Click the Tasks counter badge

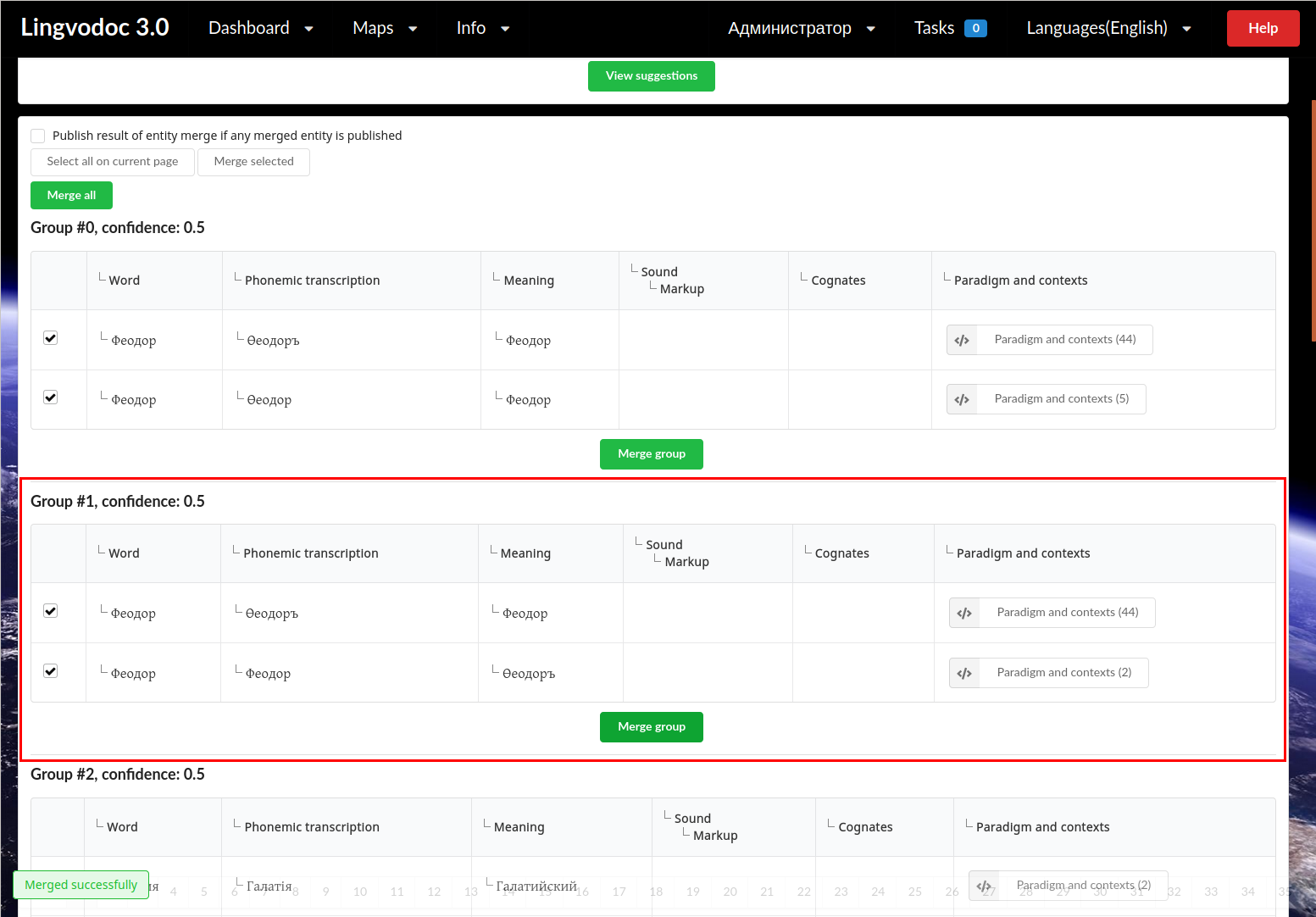976,27
